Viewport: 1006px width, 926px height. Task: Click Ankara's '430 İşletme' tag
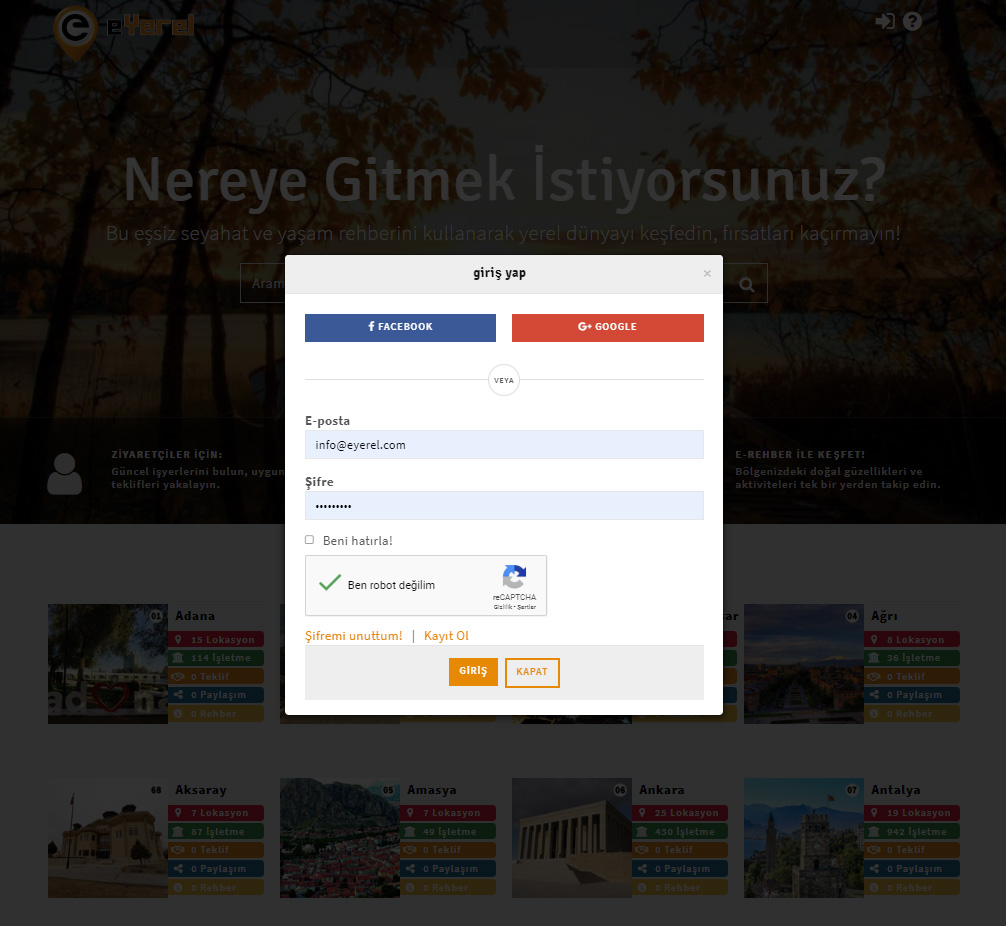point(680,832)
